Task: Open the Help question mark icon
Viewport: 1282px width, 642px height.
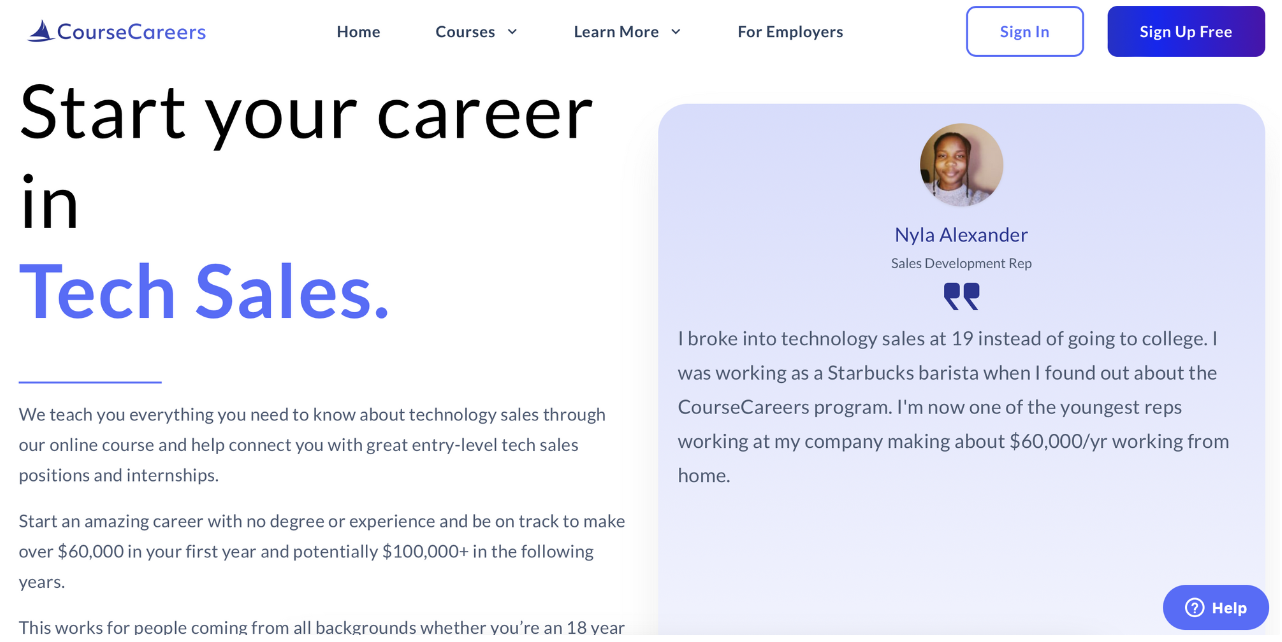Action: pos(1196,607)
